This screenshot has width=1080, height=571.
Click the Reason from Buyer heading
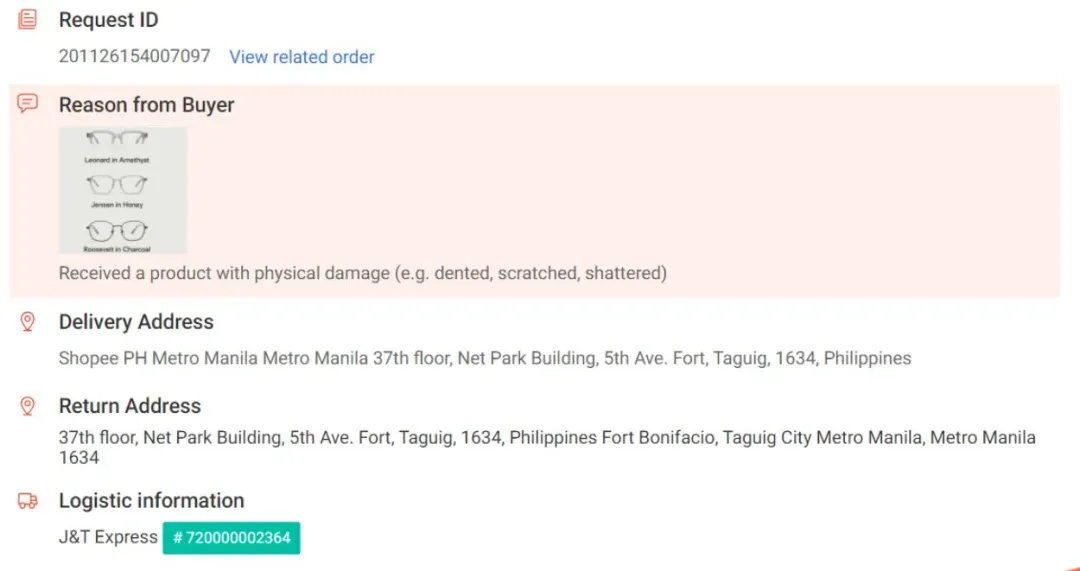147,105
